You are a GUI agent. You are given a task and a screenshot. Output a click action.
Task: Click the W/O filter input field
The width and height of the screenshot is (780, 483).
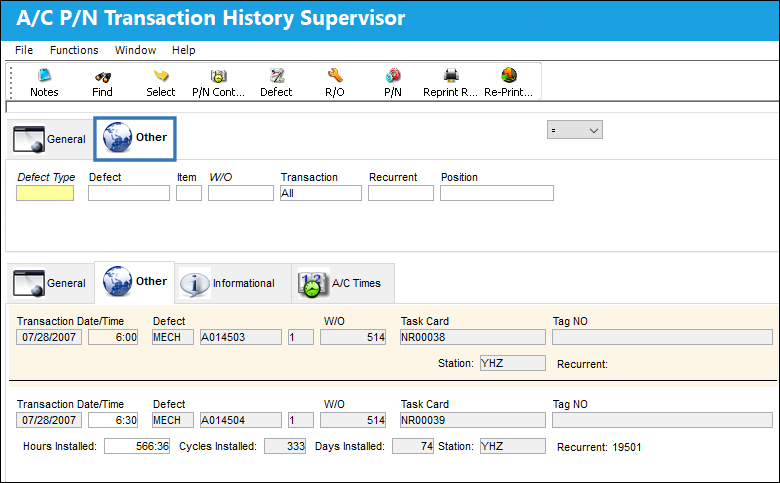[241, 193]
